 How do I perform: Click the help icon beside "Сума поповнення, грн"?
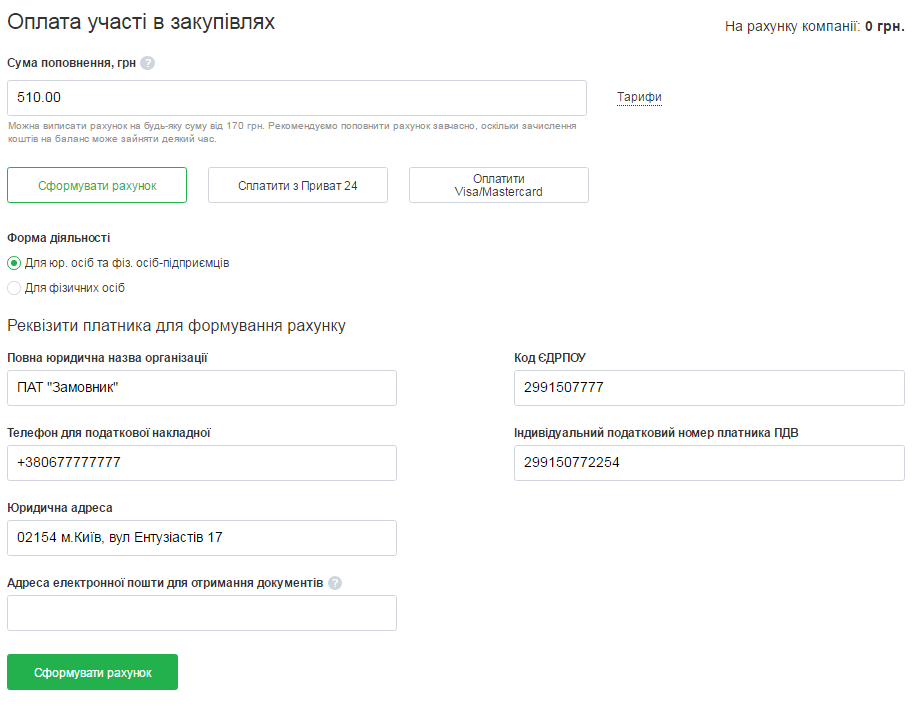pos(148,63)
